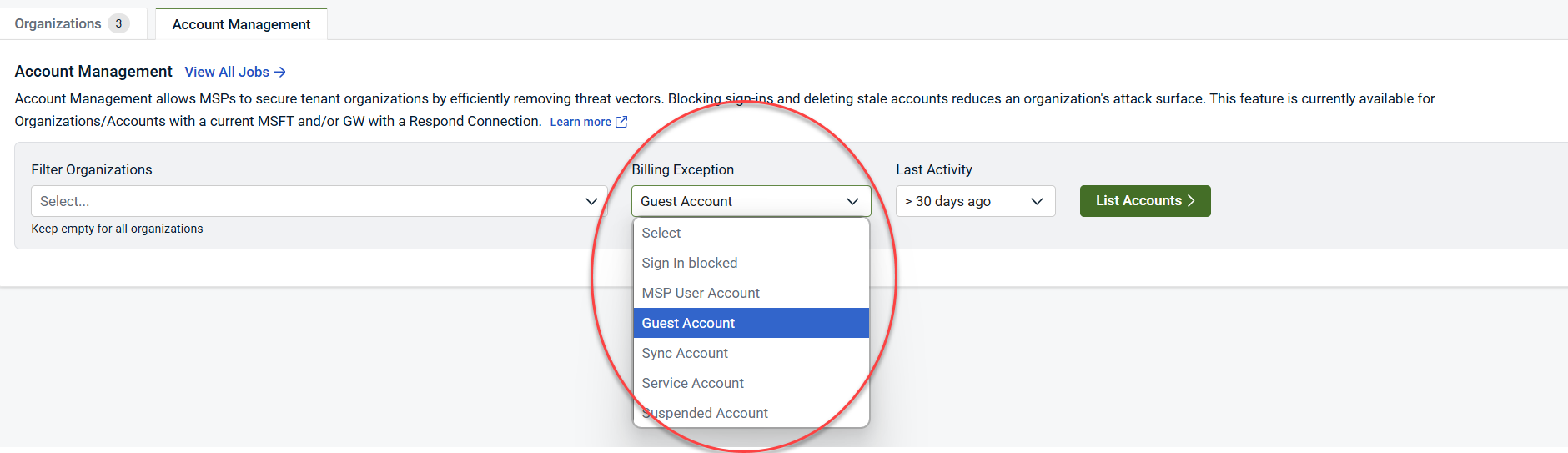
Task: Choose the highlighted Guest Account option
Action: click(x=688, y=323)
